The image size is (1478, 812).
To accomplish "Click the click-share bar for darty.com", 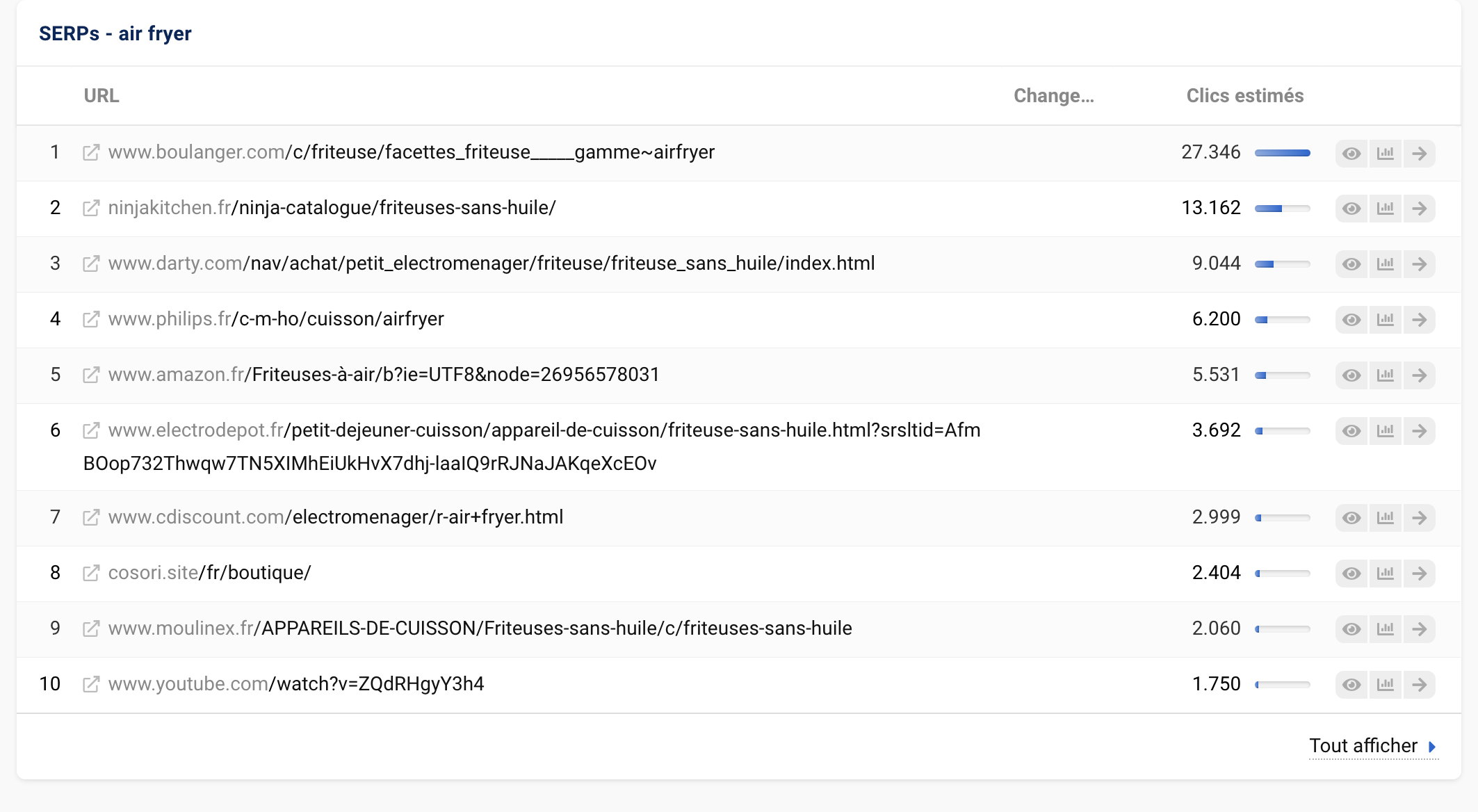I will tap(1283, 264).
